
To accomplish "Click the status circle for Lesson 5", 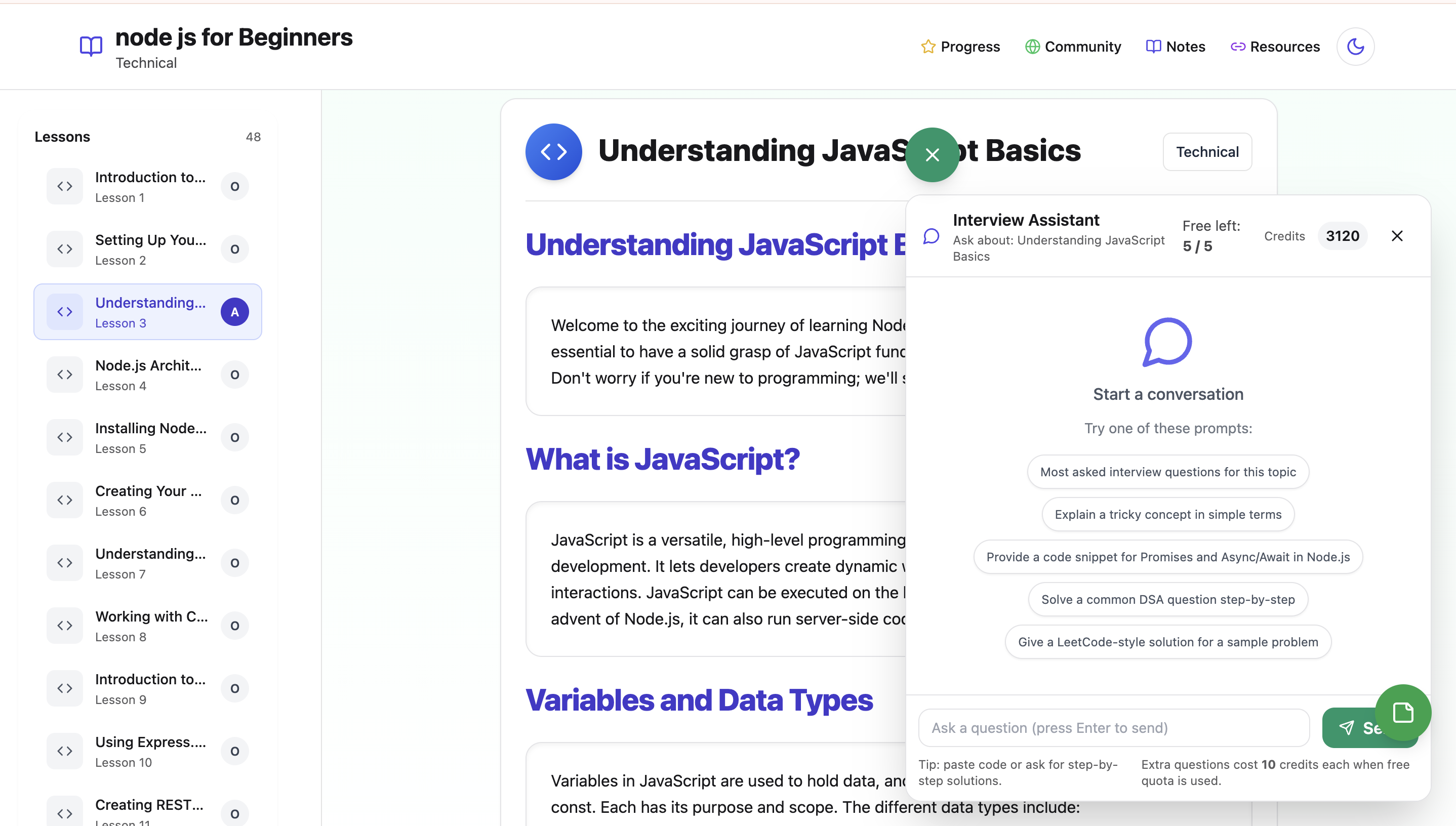I will tap(235, 437).
